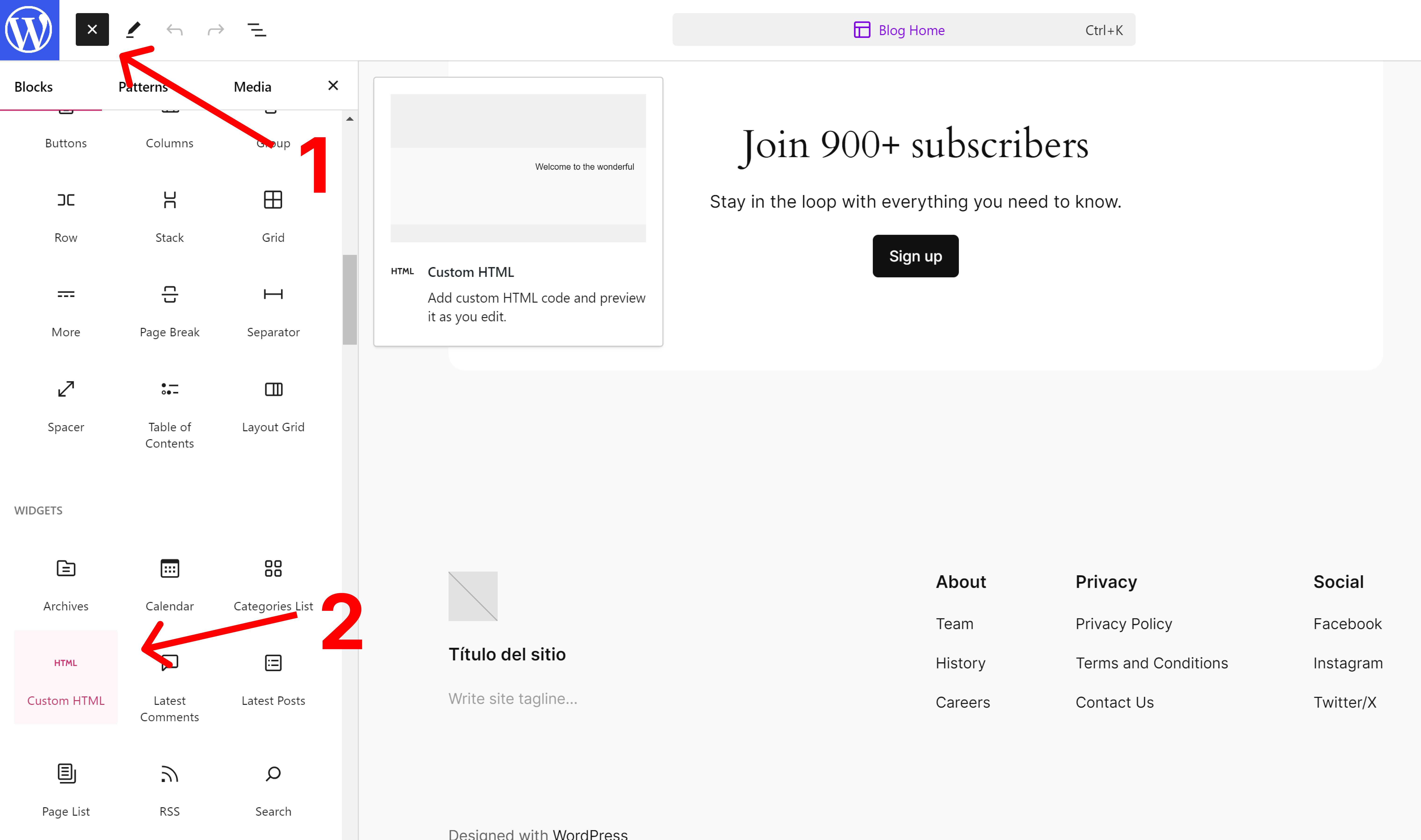The image size is (1421, 840).
Task: Select the site logo placeholder image
Action: pos(472,596)
